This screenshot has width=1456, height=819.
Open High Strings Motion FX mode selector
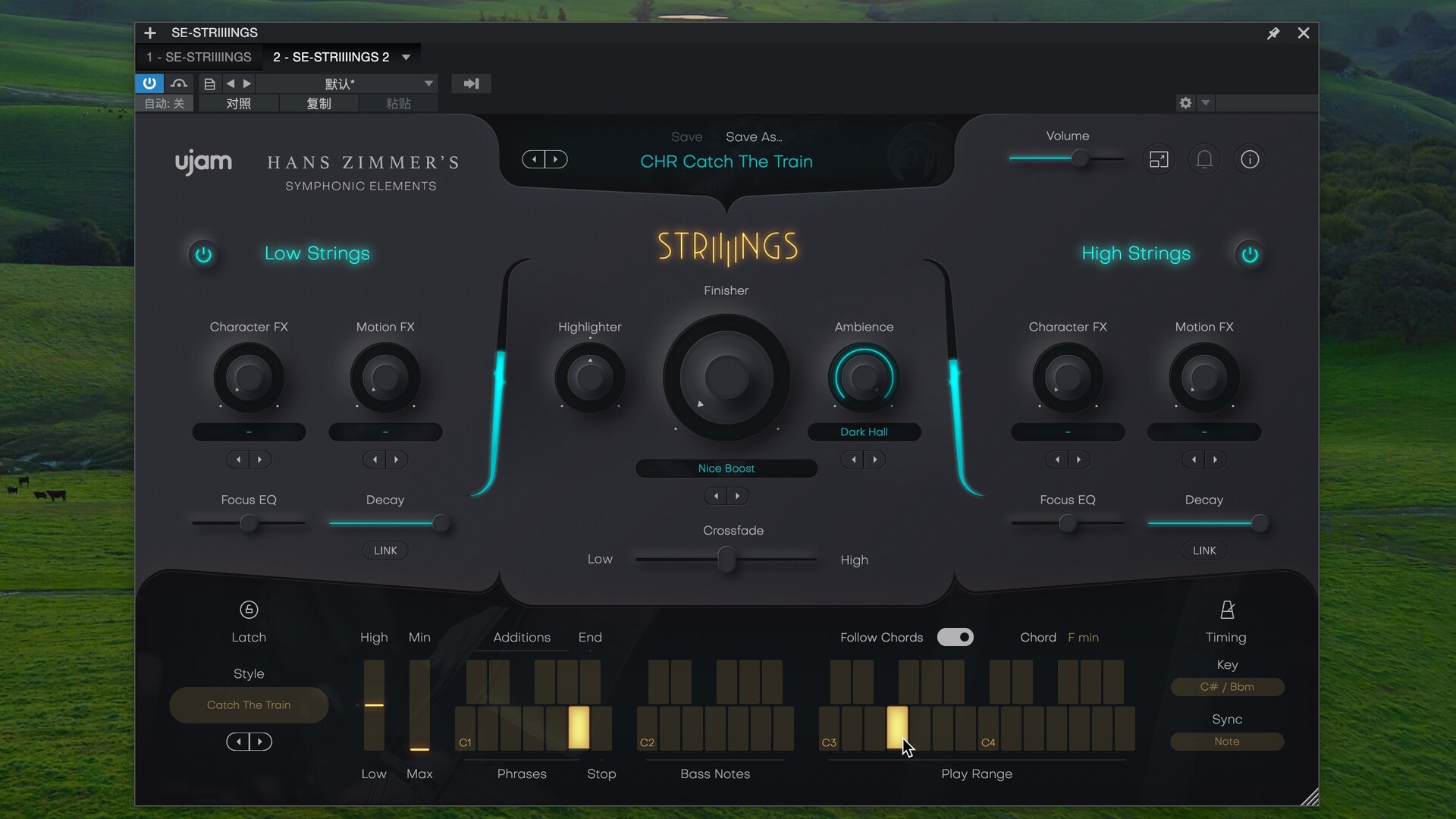(1204, 431)
